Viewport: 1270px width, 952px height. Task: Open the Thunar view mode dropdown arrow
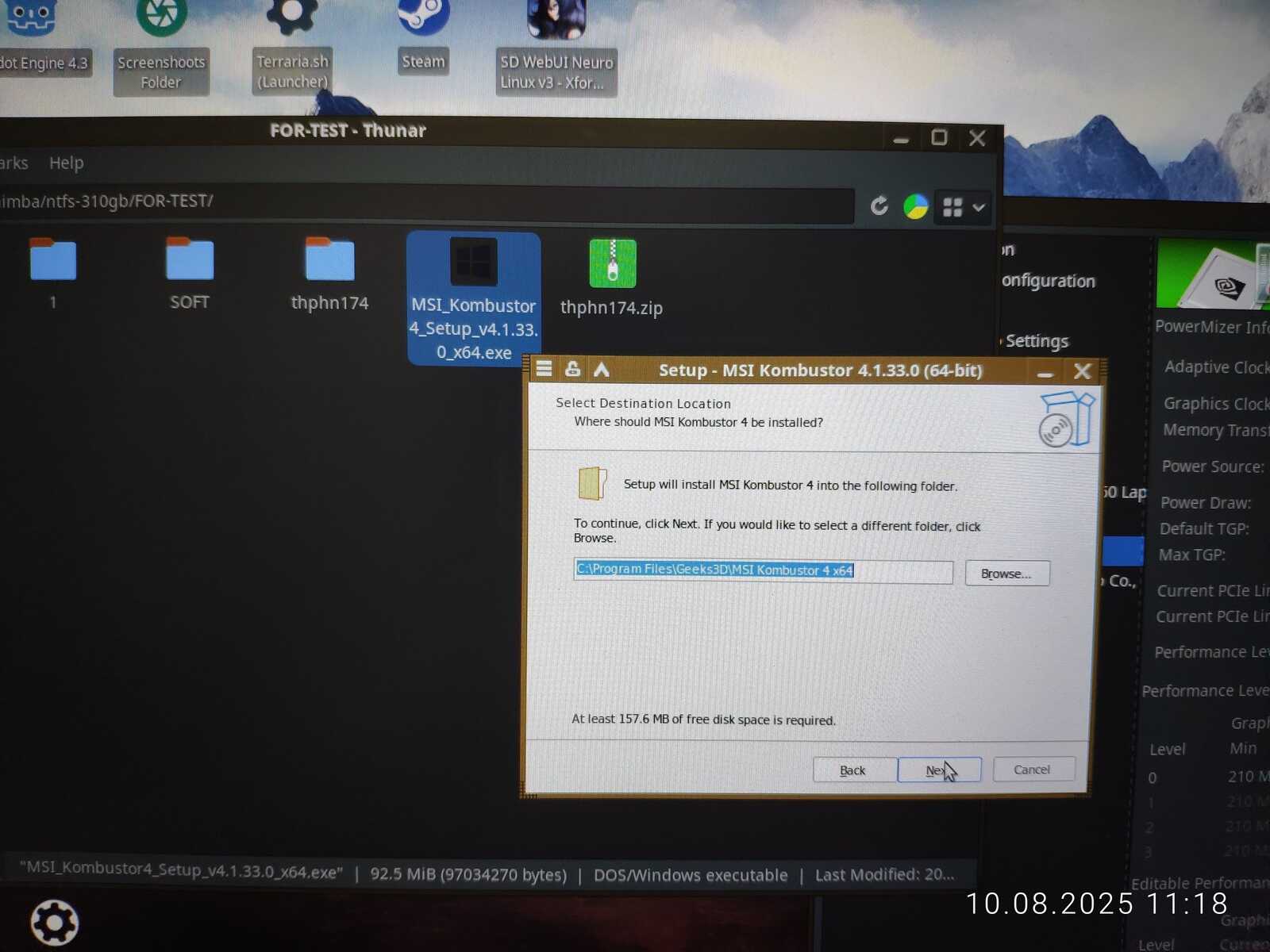click(x=979, y=208)
